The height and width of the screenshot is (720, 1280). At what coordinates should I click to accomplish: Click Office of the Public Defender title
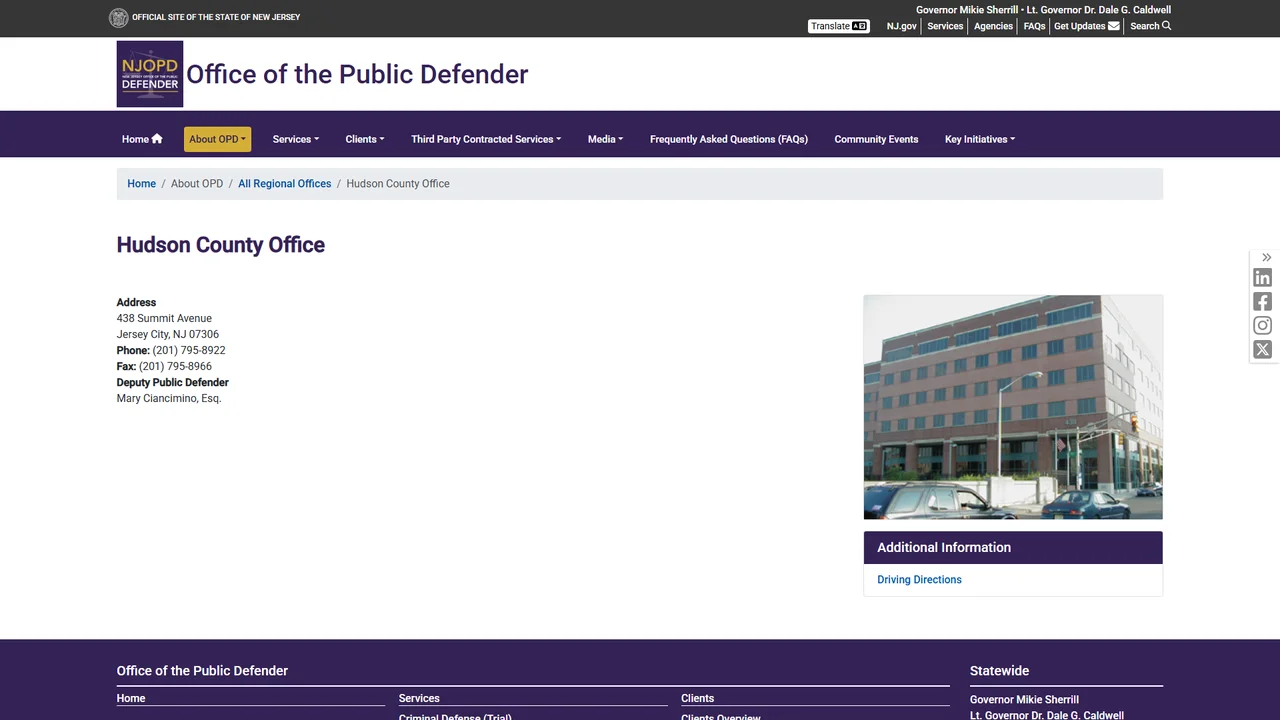click(357, 74)
